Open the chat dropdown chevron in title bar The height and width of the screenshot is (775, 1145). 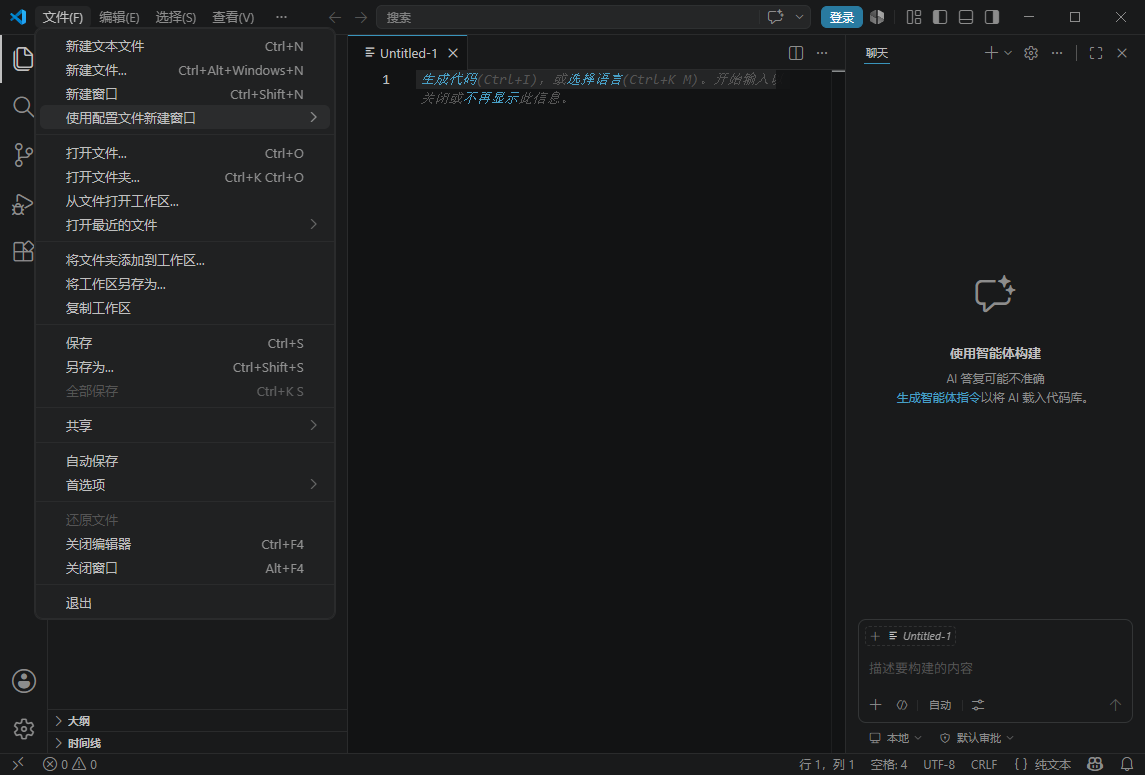[x=800, y=17]
